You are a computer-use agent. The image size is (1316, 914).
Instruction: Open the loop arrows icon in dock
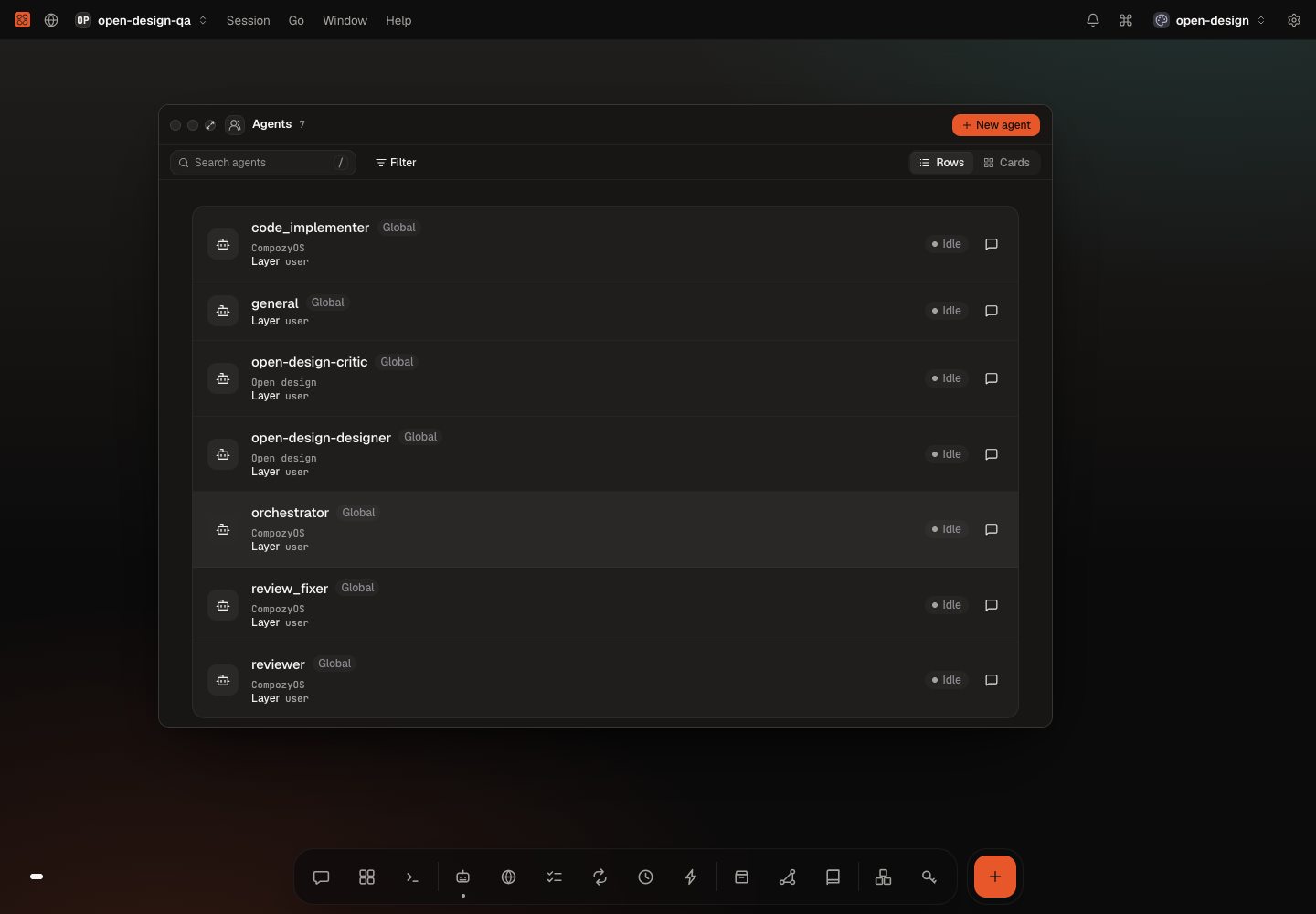(600, 877)
